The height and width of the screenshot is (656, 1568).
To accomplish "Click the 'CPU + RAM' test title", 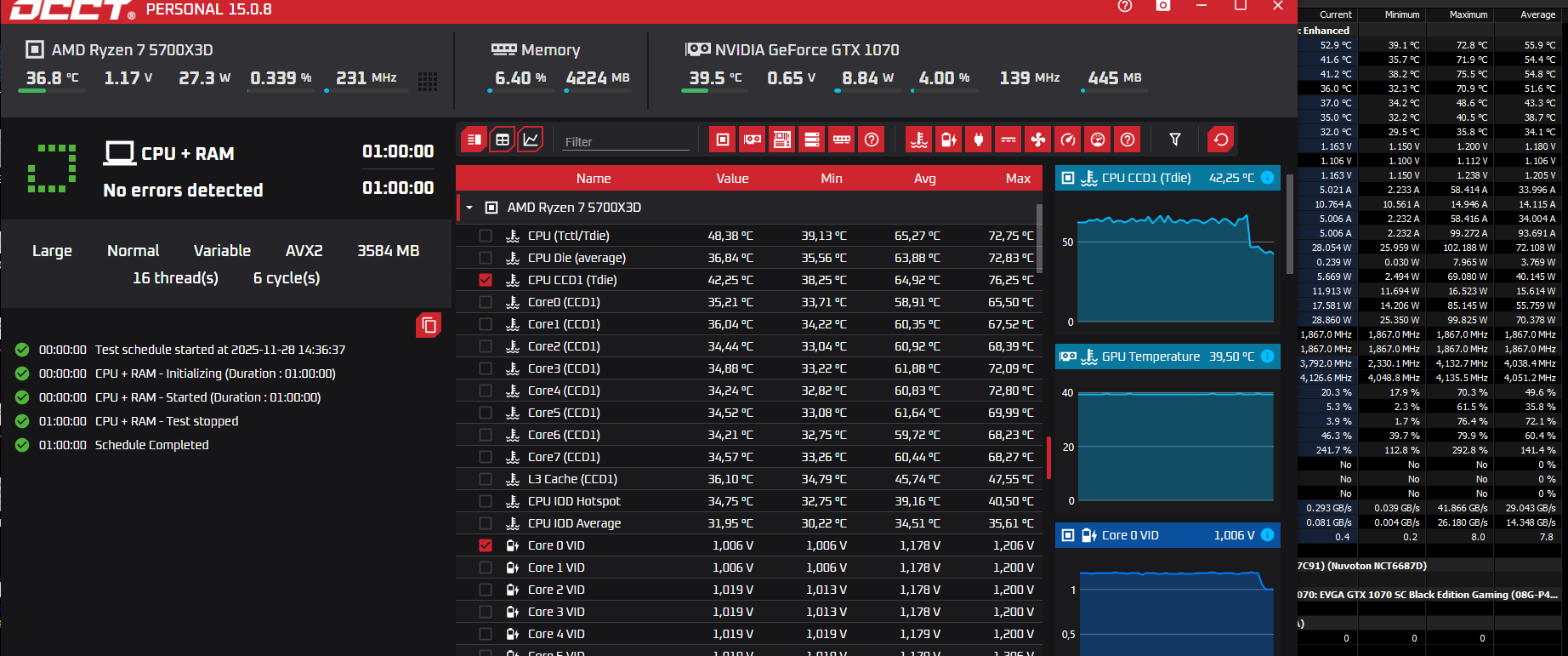I will tap(188, 154).
